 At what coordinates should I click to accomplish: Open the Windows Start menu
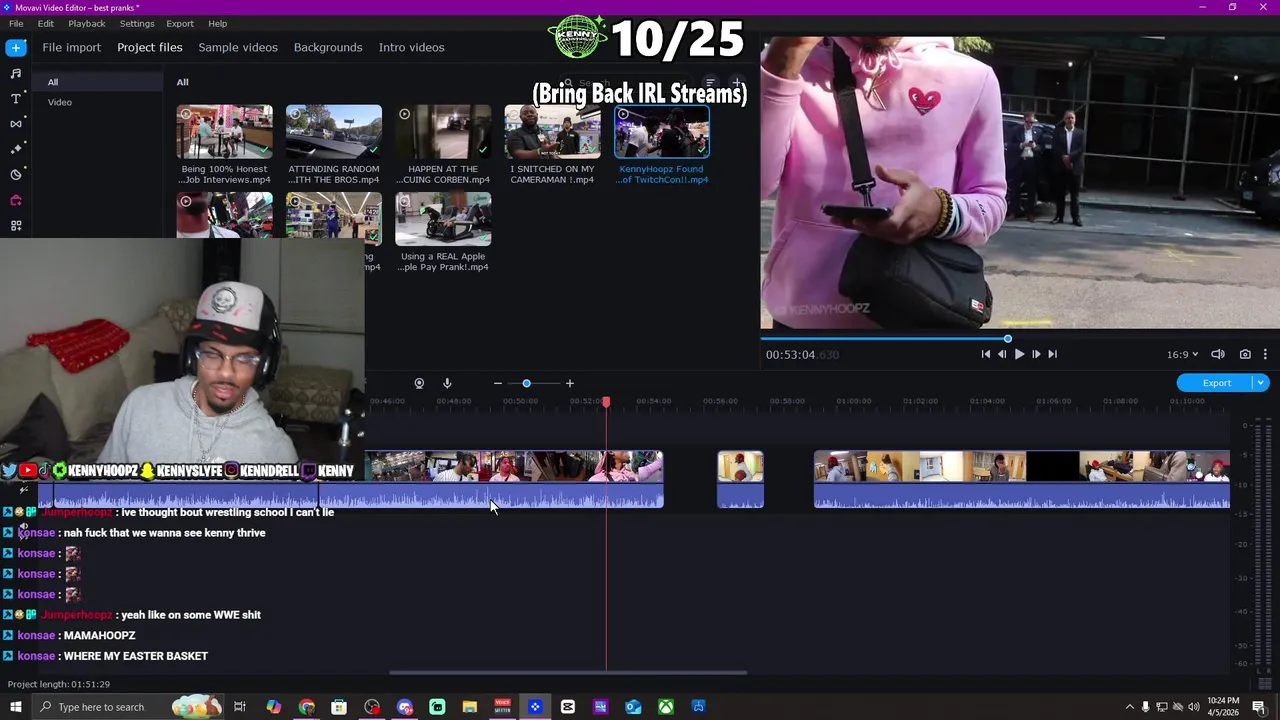coord(16,707)
